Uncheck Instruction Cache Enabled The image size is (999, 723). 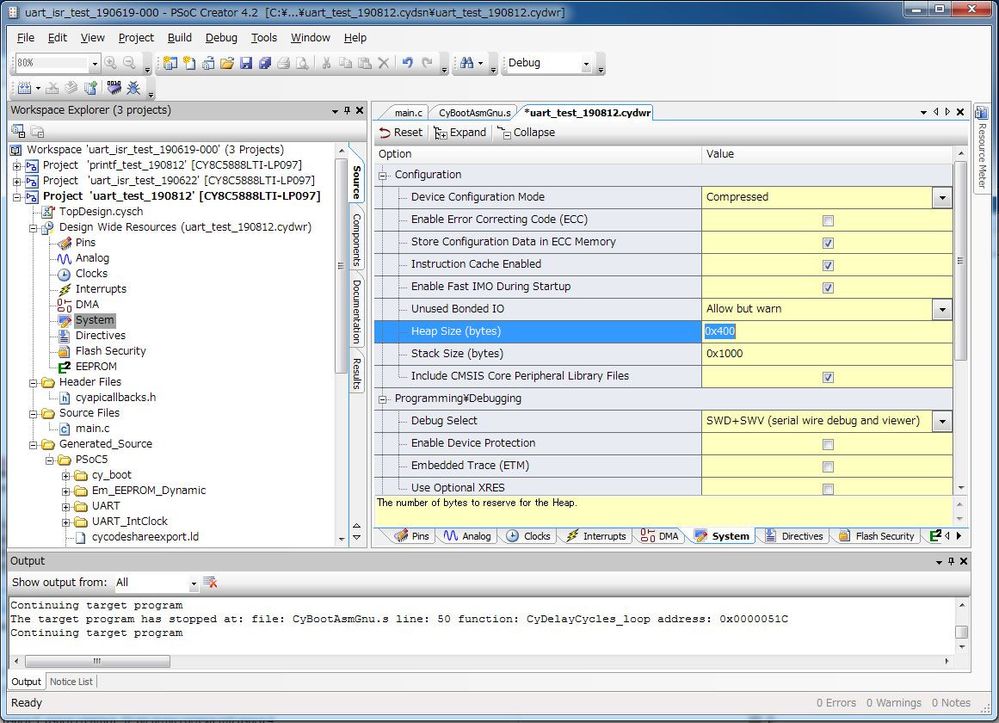pos(827,265)
